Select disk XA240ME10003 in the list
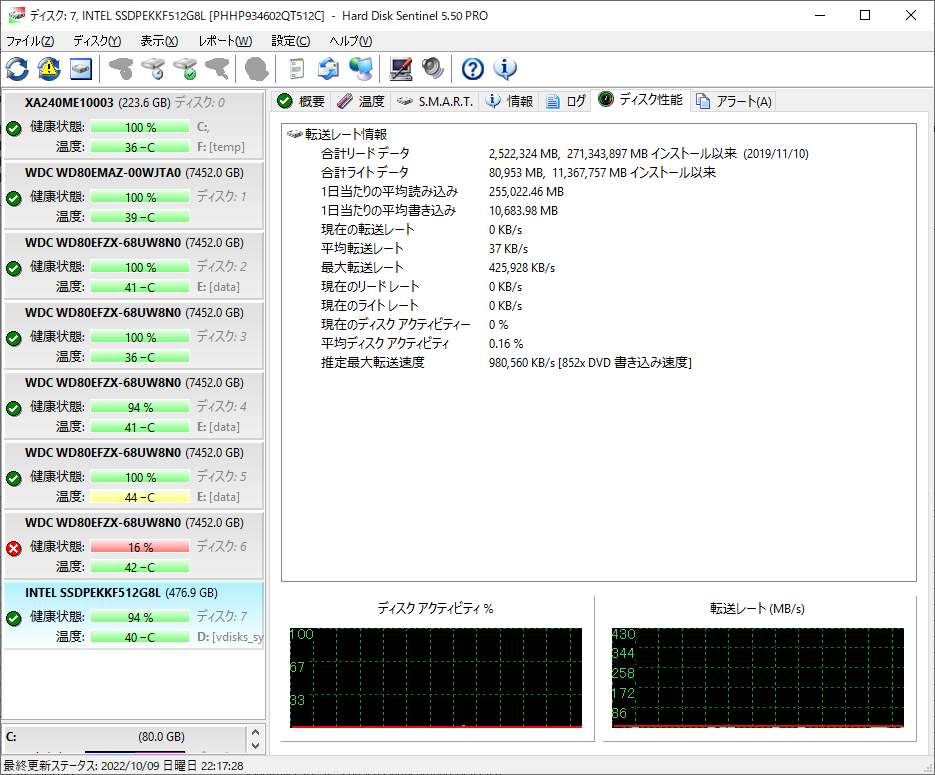Viewport: 935px width, 775px height. coord(134,125)
